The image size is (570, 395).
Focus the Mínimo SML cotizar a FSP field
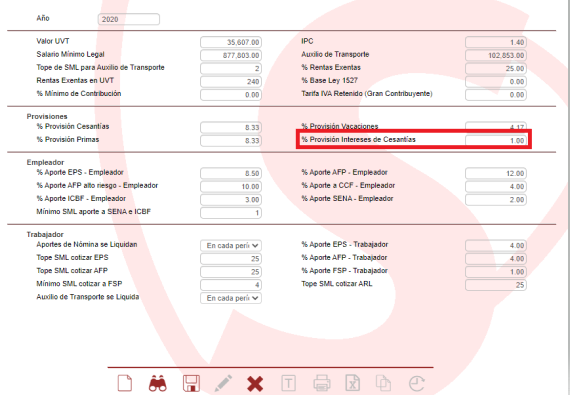pyautogui.click(x=231, y=285)
